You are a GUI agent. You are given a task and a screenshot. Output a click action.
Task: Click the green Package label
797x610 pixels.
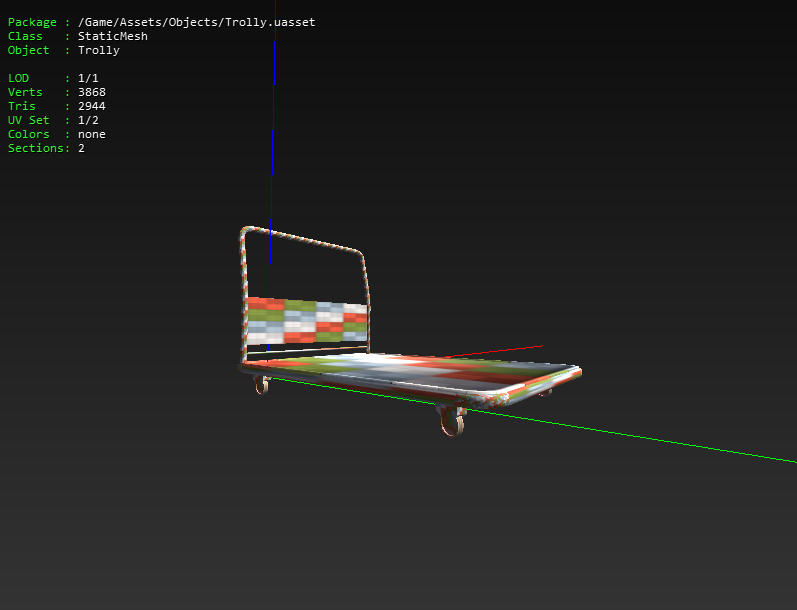click(x=32, y=22)
